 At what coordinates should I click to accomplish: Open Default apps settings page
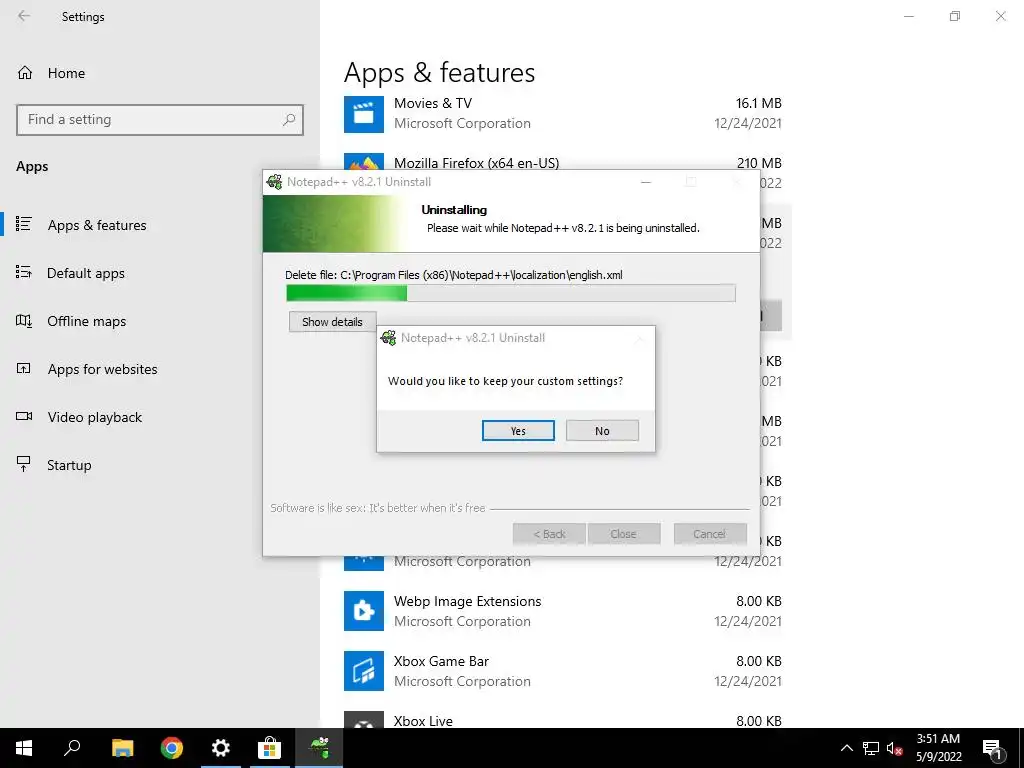point(86,273)
